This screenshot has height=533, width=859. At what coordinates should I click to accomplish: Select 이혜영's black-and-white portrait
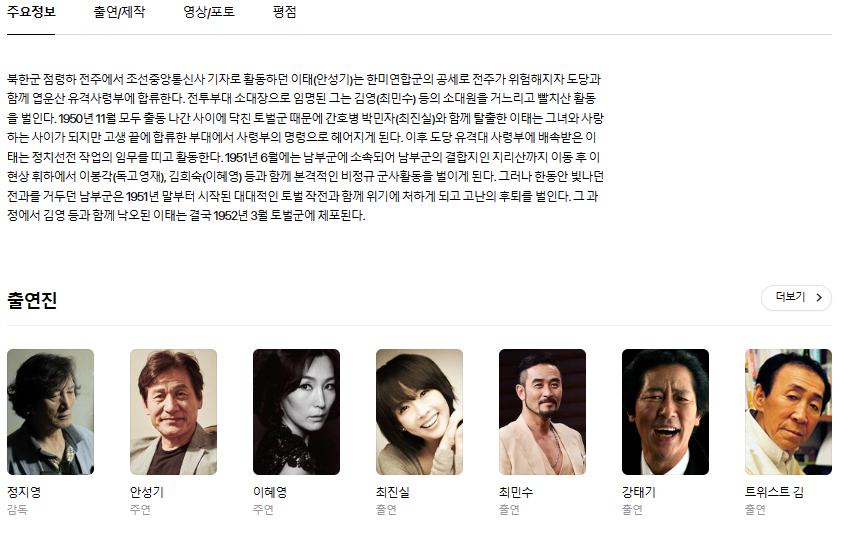[x=296, y=412]
